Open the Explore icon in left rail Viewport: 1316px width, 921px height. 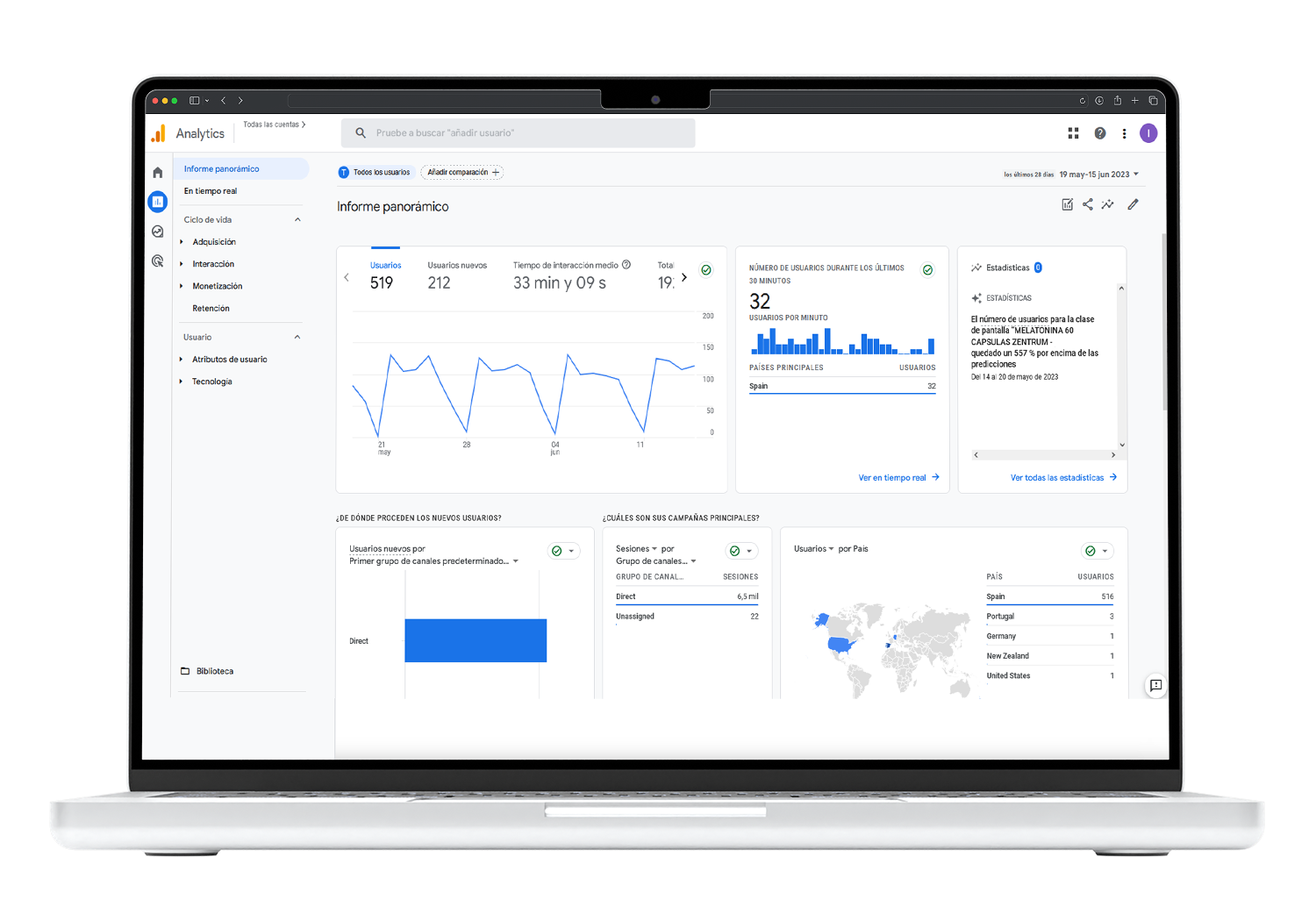[158, 232]
